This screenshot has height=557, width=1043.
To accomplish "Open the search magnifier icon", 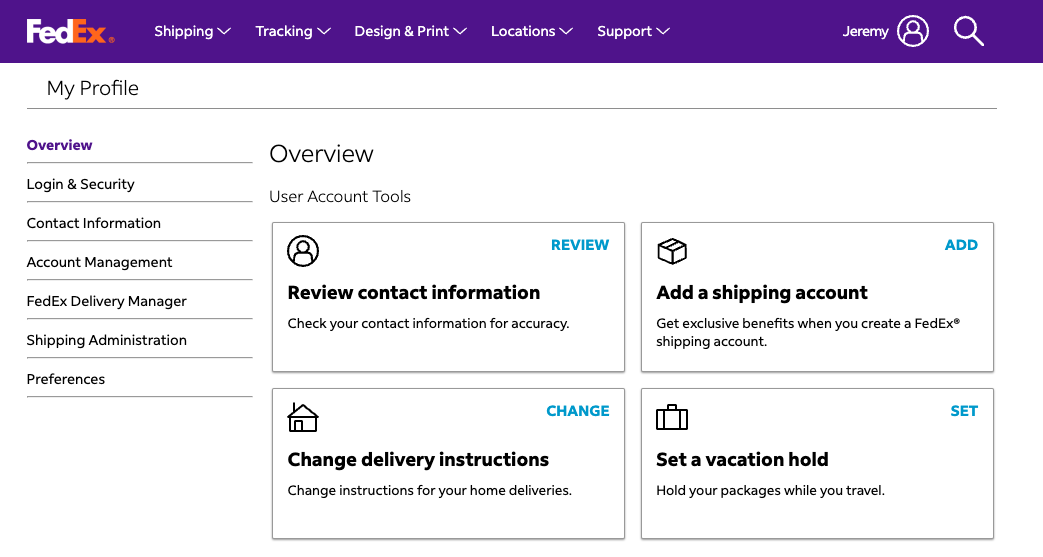I will click(968, 31).
